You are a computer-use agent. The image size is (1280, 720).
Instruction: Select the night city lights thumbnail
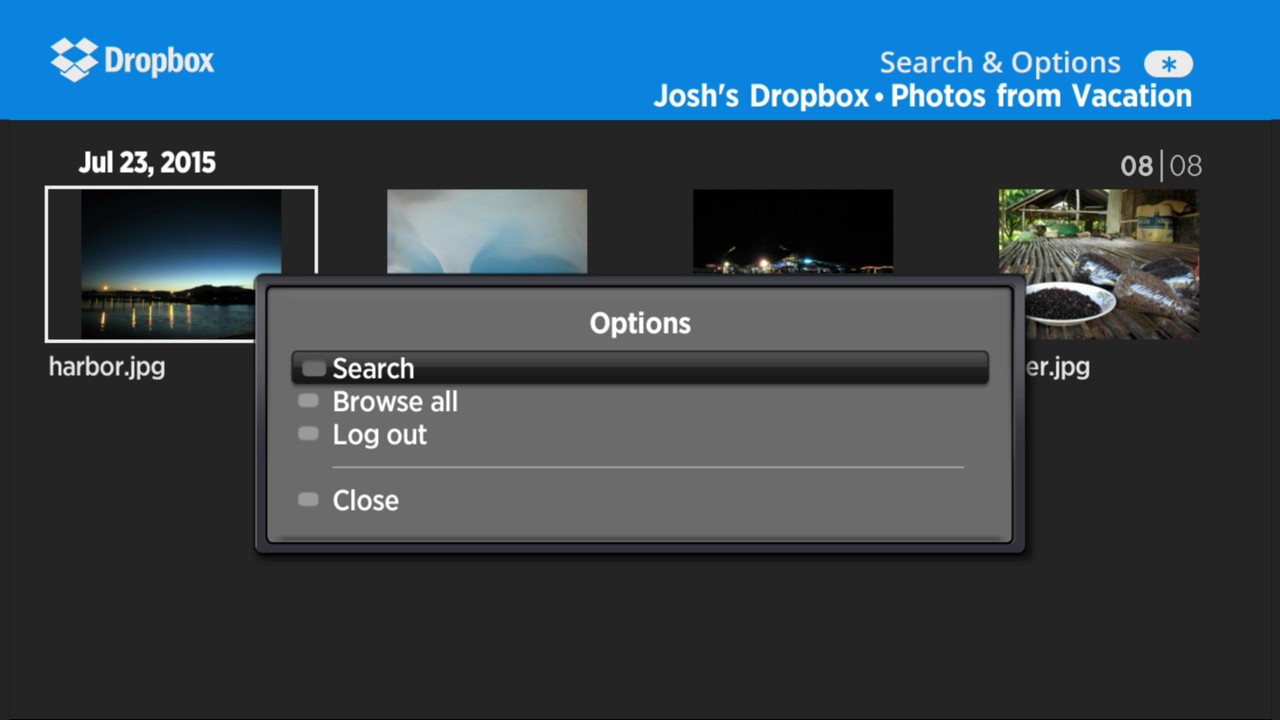pos(793,231)
